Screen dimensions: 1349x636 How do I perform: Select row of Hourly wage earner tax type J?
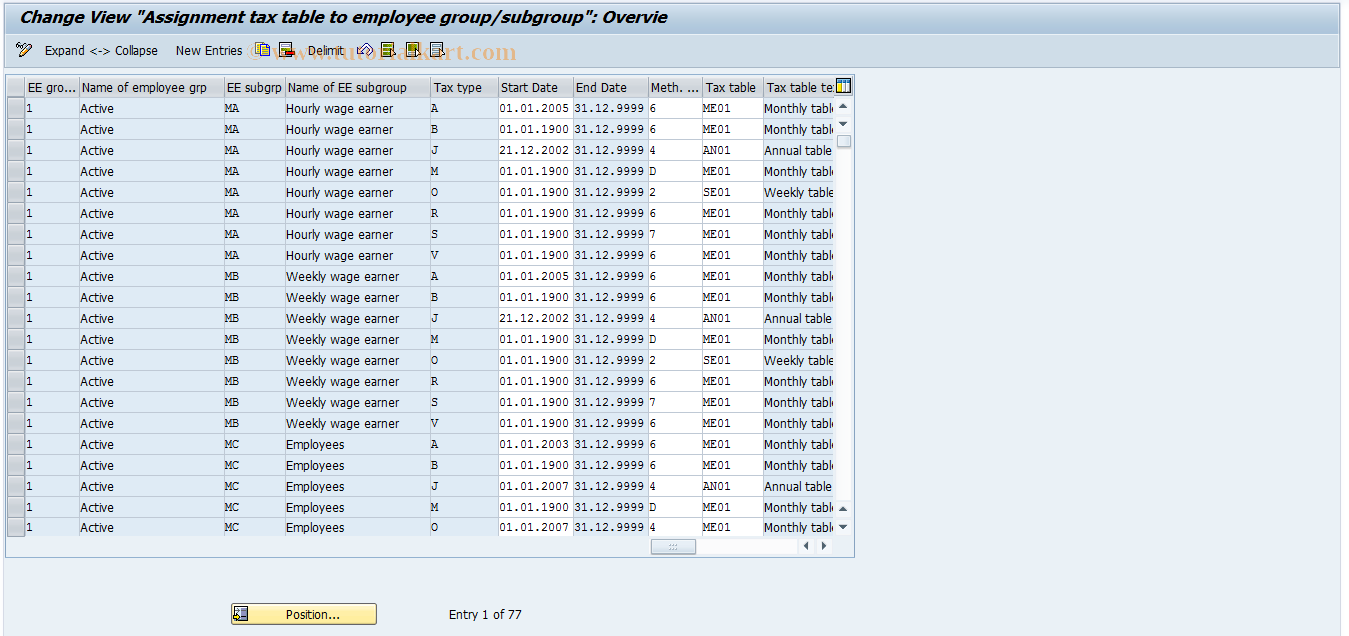[x=16, y=150]
